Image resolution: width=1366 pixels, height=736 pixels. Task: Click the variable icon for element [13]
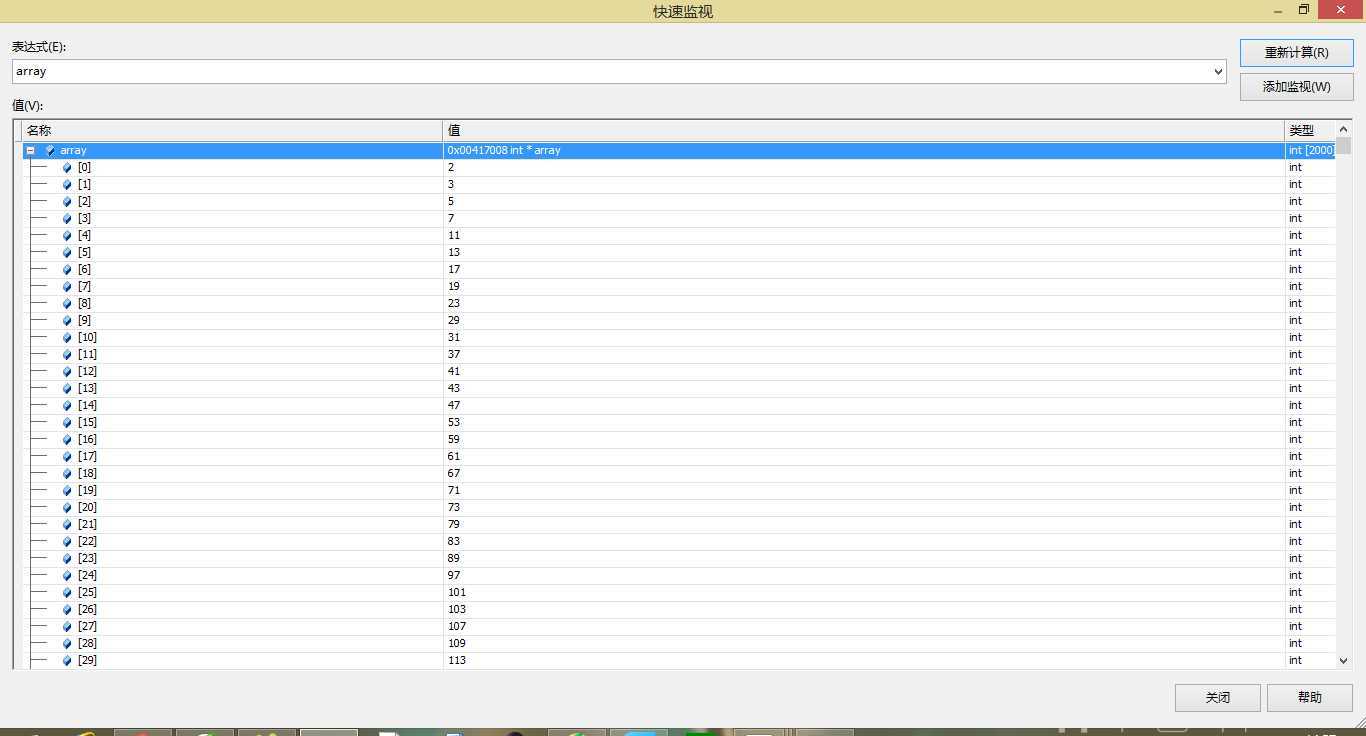click(68, 388)
